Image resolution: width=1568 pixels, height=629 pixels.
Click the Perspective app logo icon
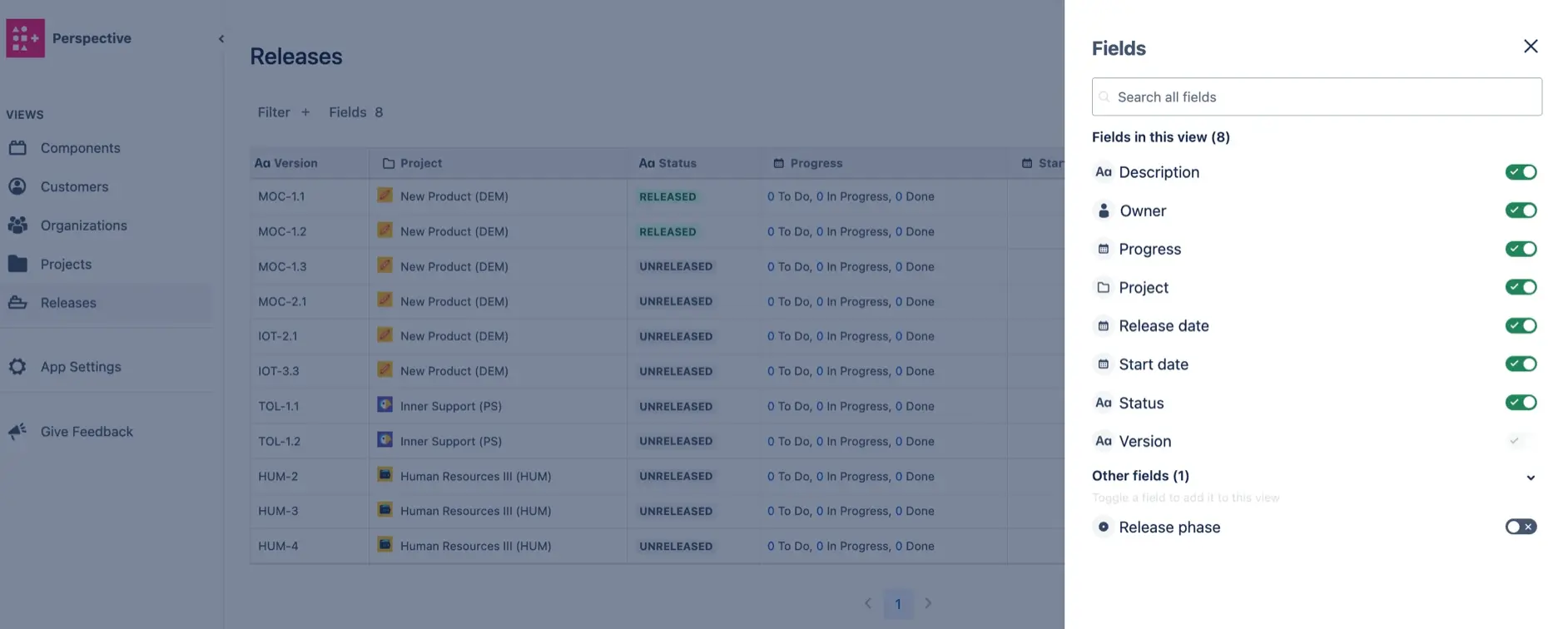(25, 38)
